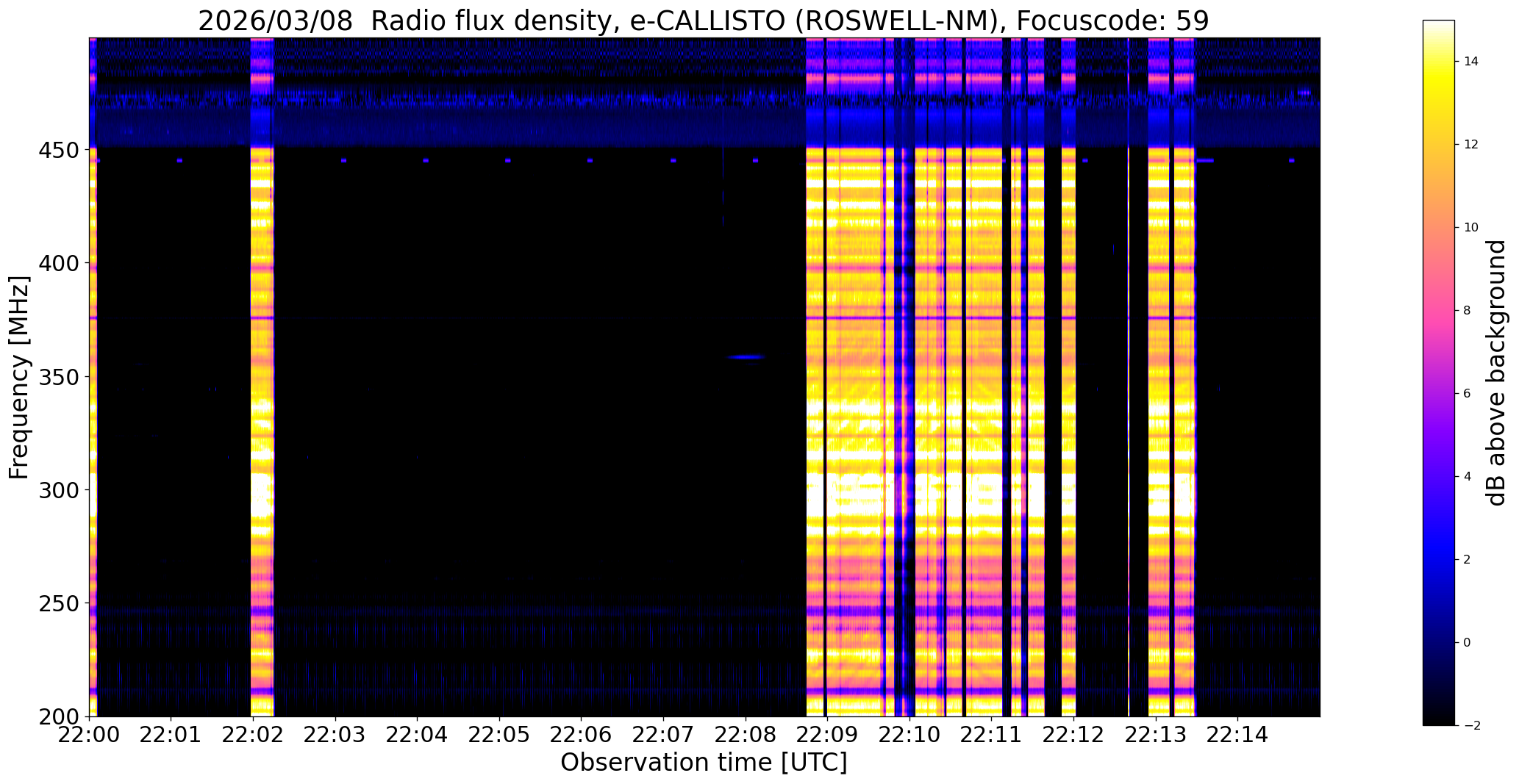Screen dimensions: 1519x784
Task: Click the colorbar tick label −2
Action: tap(1471, 726)
